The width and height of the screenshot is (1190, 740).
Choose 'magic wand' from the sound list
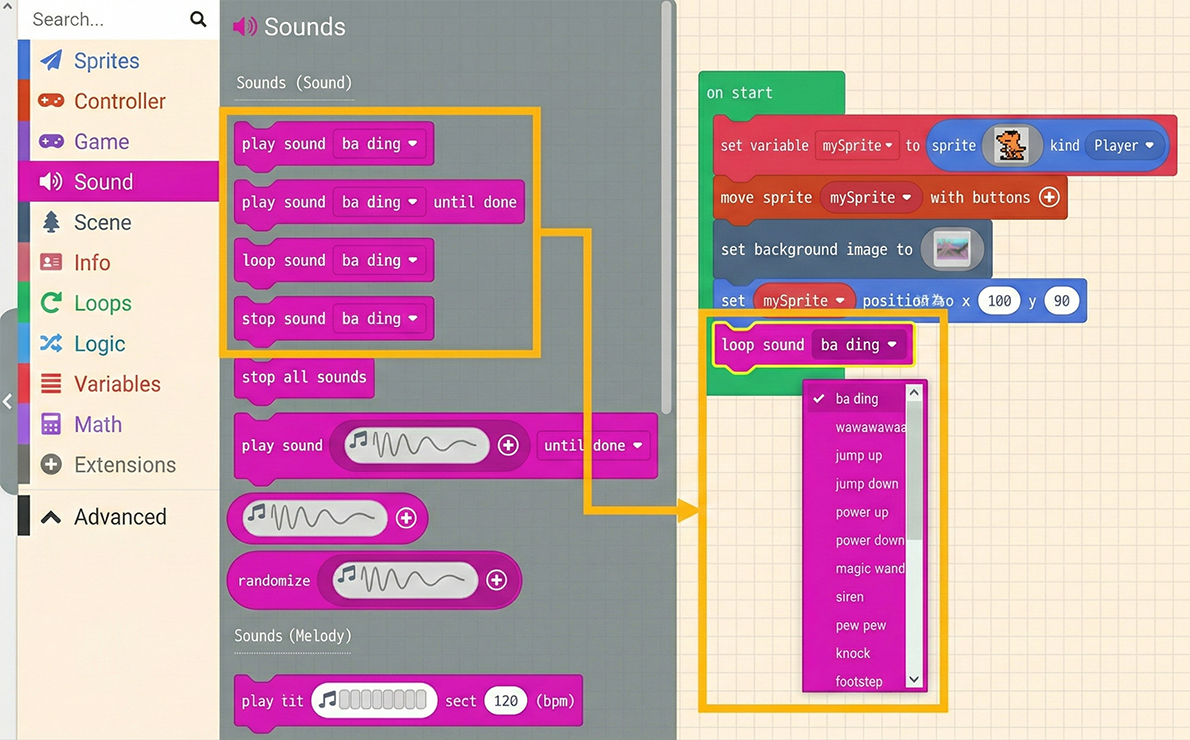click(x=869, y=568)
